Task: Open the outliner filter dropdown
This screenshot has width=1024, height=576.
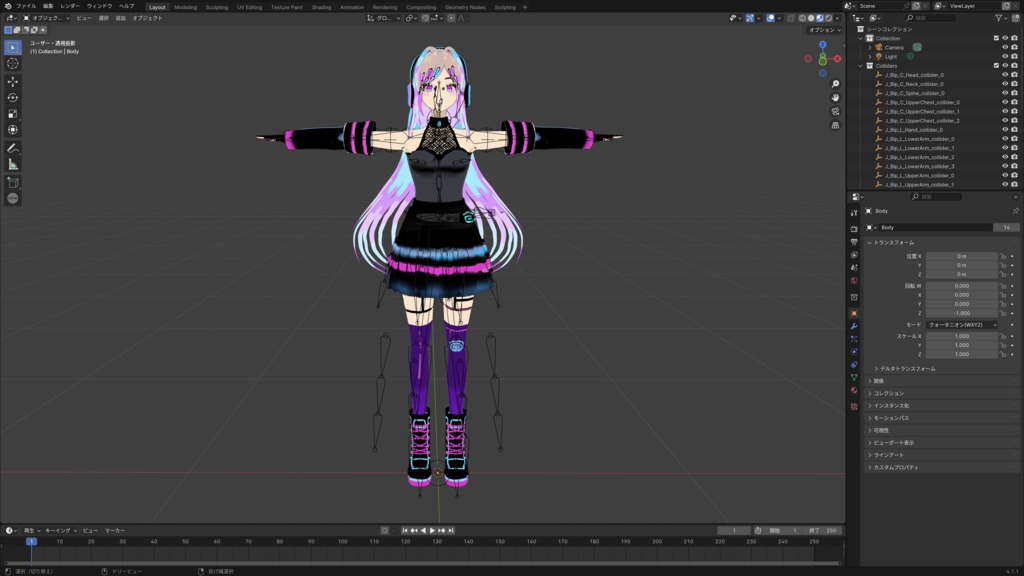Action: 1001,18
